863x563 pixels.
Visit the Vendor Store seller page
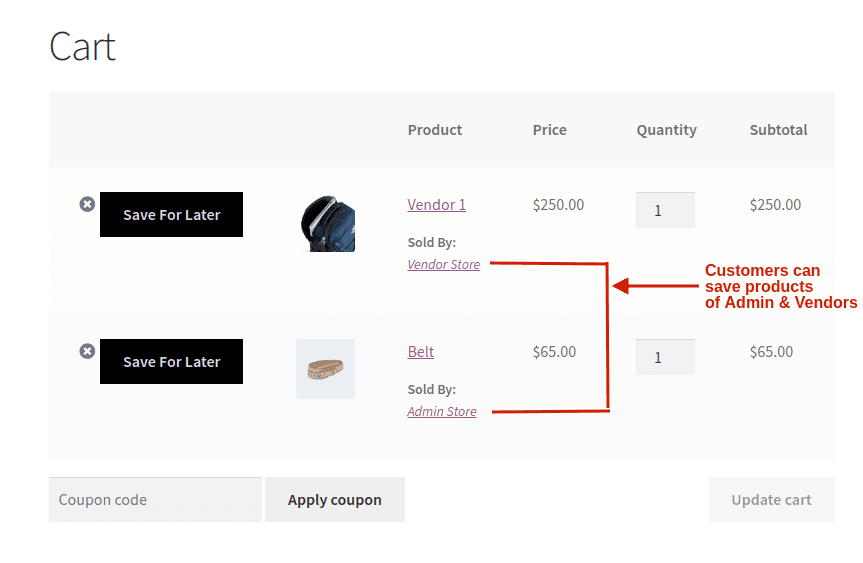coord(443,265)
